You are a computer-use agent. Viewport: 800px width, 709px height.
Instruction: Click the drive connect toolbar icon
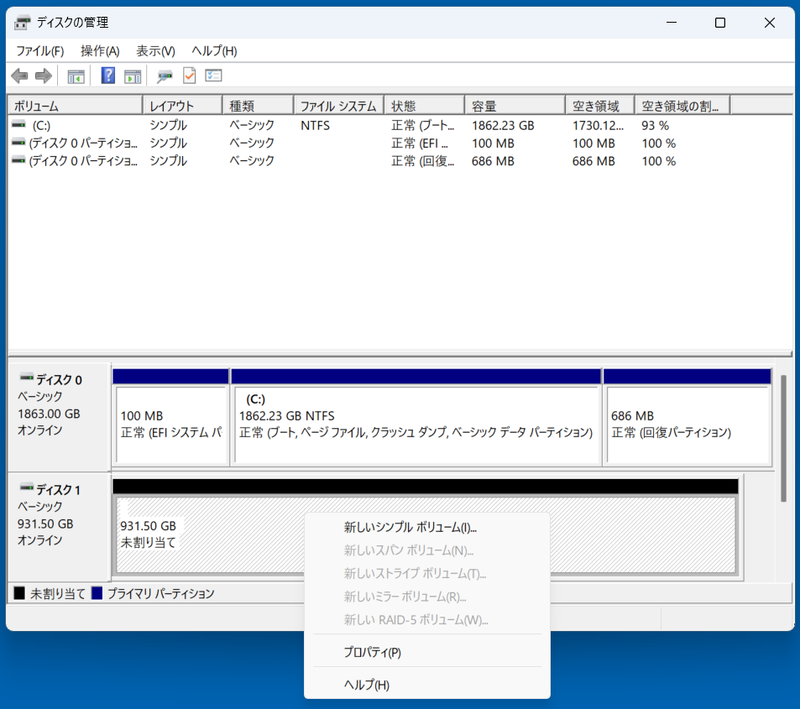(164, 77)
